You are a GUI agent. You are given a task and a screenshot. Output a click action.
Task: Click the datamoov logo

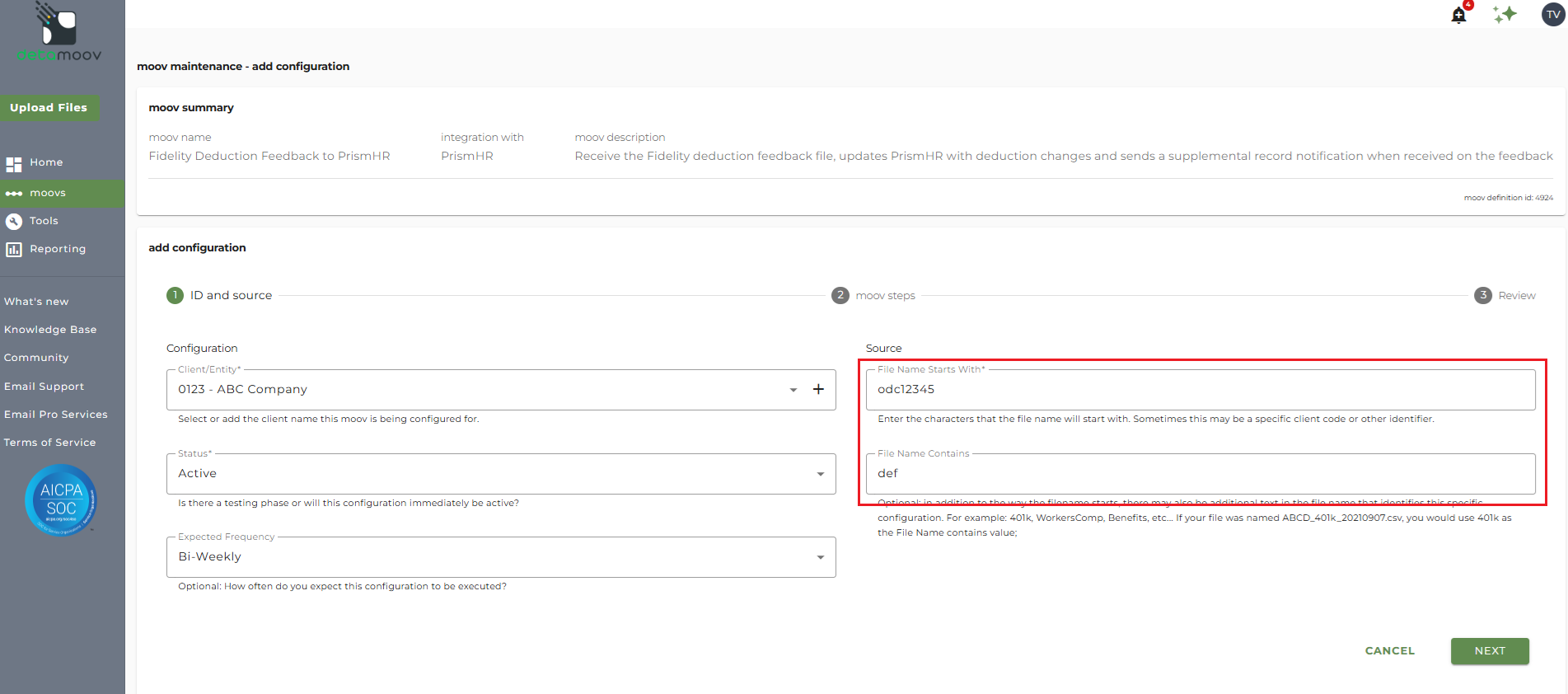tap(59, 33)
